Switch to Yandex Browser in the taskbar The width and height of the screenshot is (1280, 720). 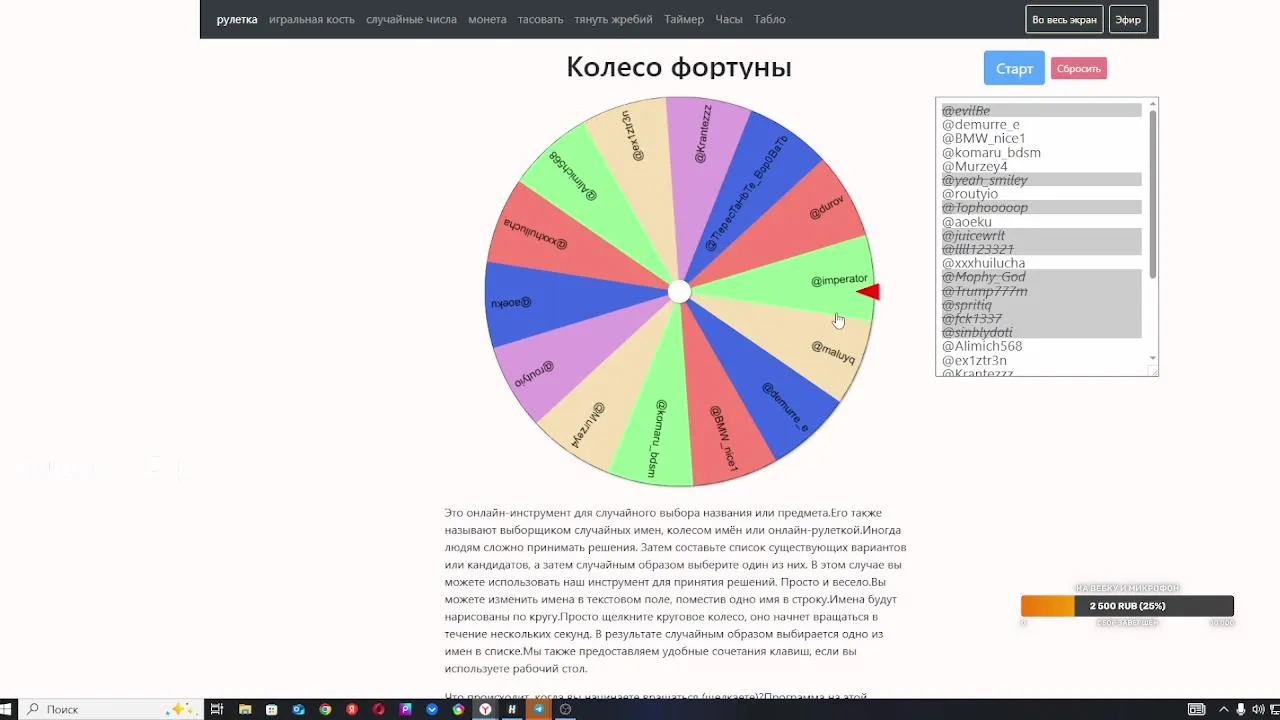pos(485,709)
